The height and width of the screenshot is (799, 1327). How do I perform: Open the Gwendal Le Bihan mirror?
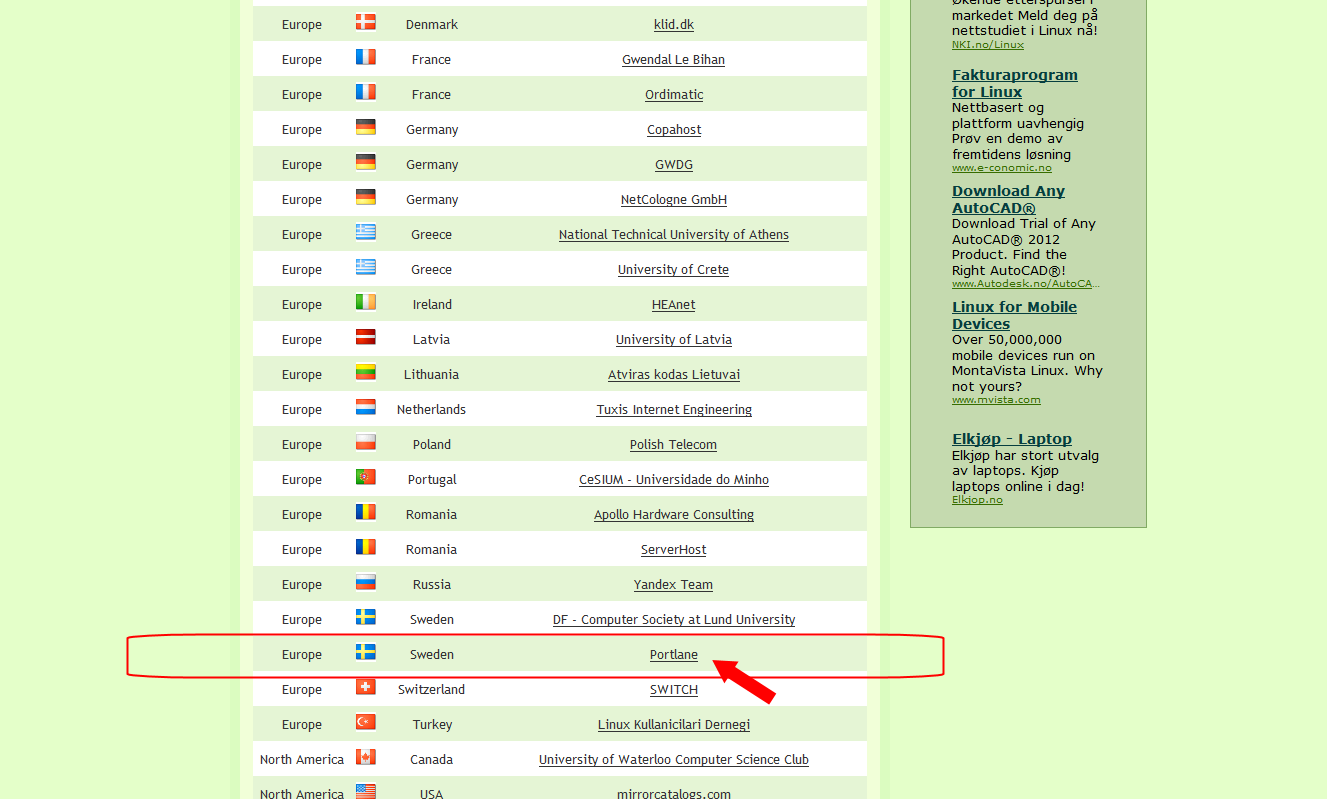click(x=674, y=60)
